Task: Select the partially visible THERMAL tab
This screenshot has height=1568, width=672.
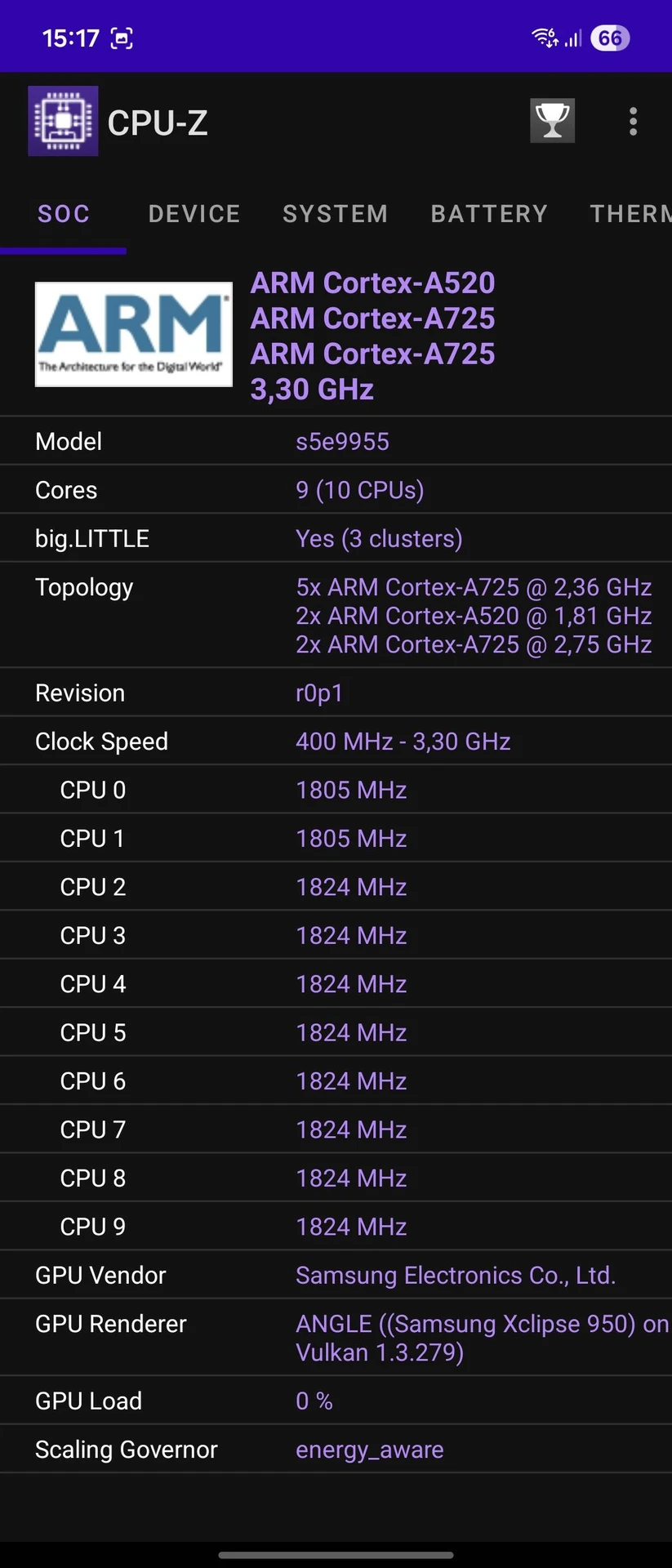Action: click(630, 214)
